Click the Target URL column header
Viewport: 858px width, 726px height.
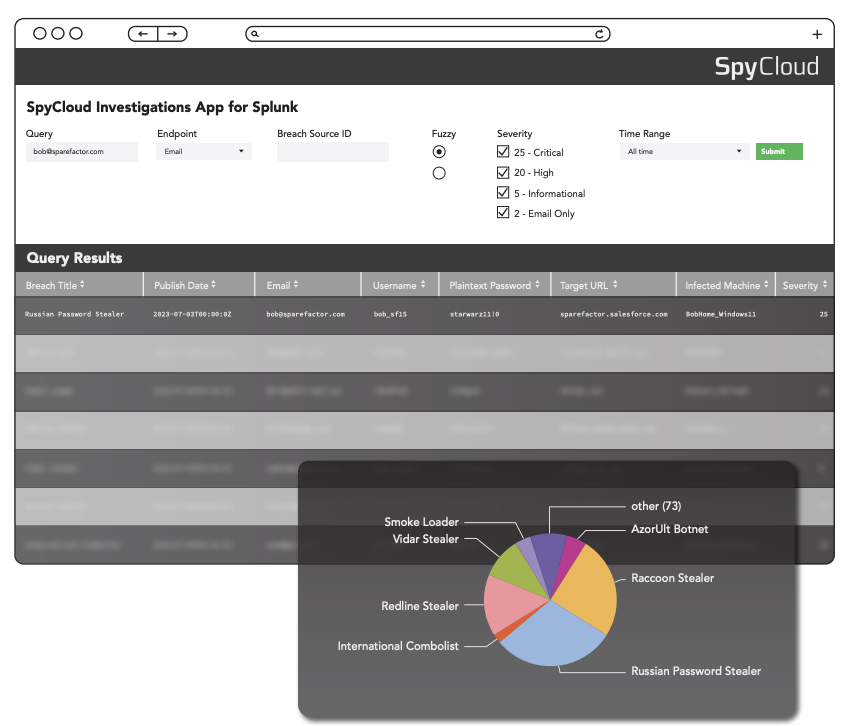[x=613, y=284]
